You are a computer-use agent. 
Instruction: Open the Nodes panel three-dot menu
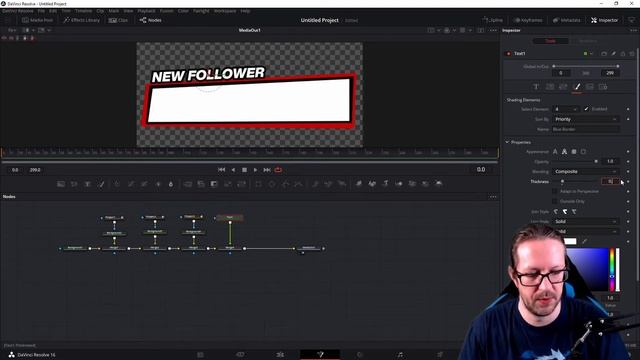point(493,197)
